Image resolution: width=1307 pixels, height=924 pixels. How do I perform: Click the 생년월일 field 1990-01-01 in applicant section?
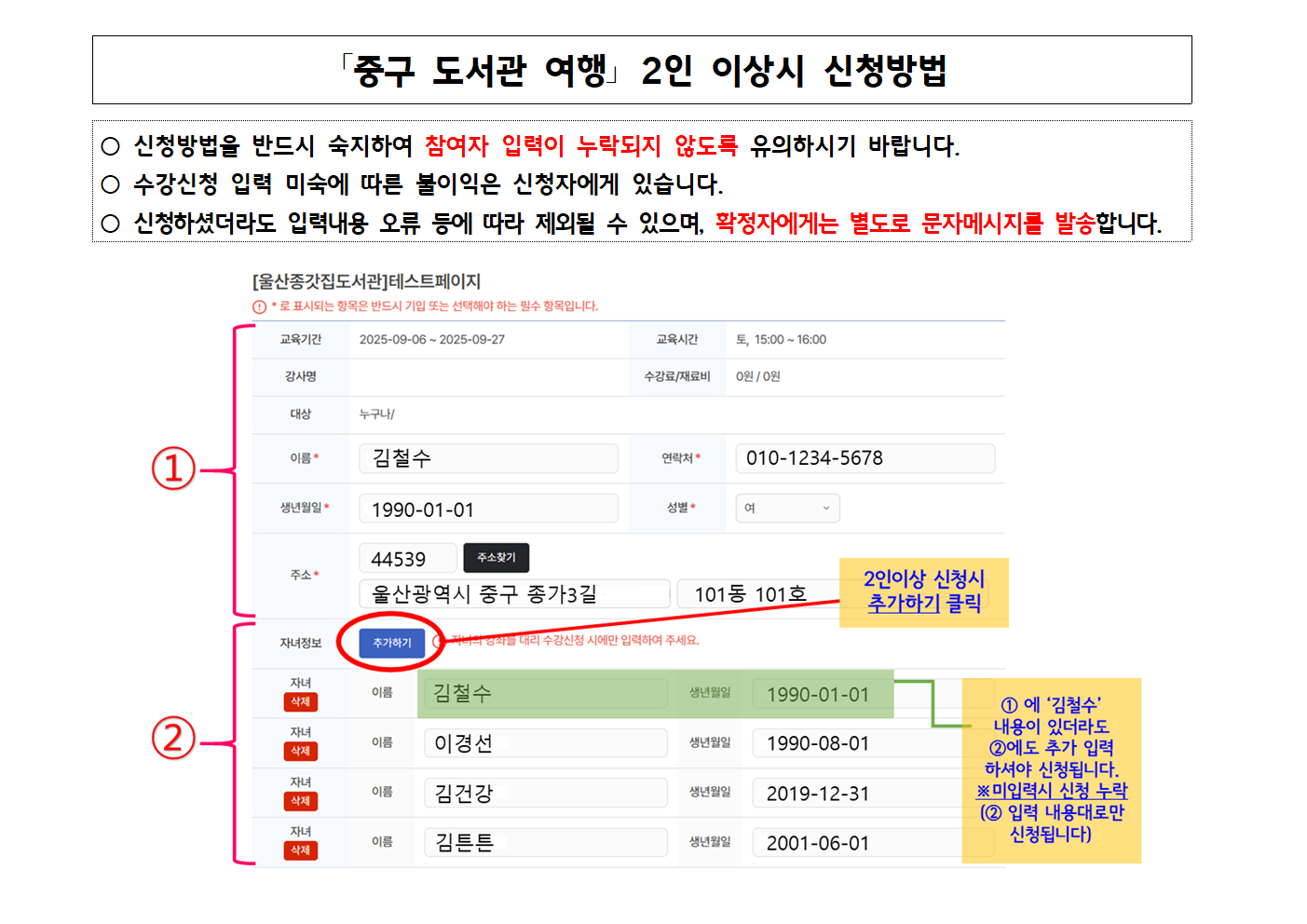(x=489, y=509)
